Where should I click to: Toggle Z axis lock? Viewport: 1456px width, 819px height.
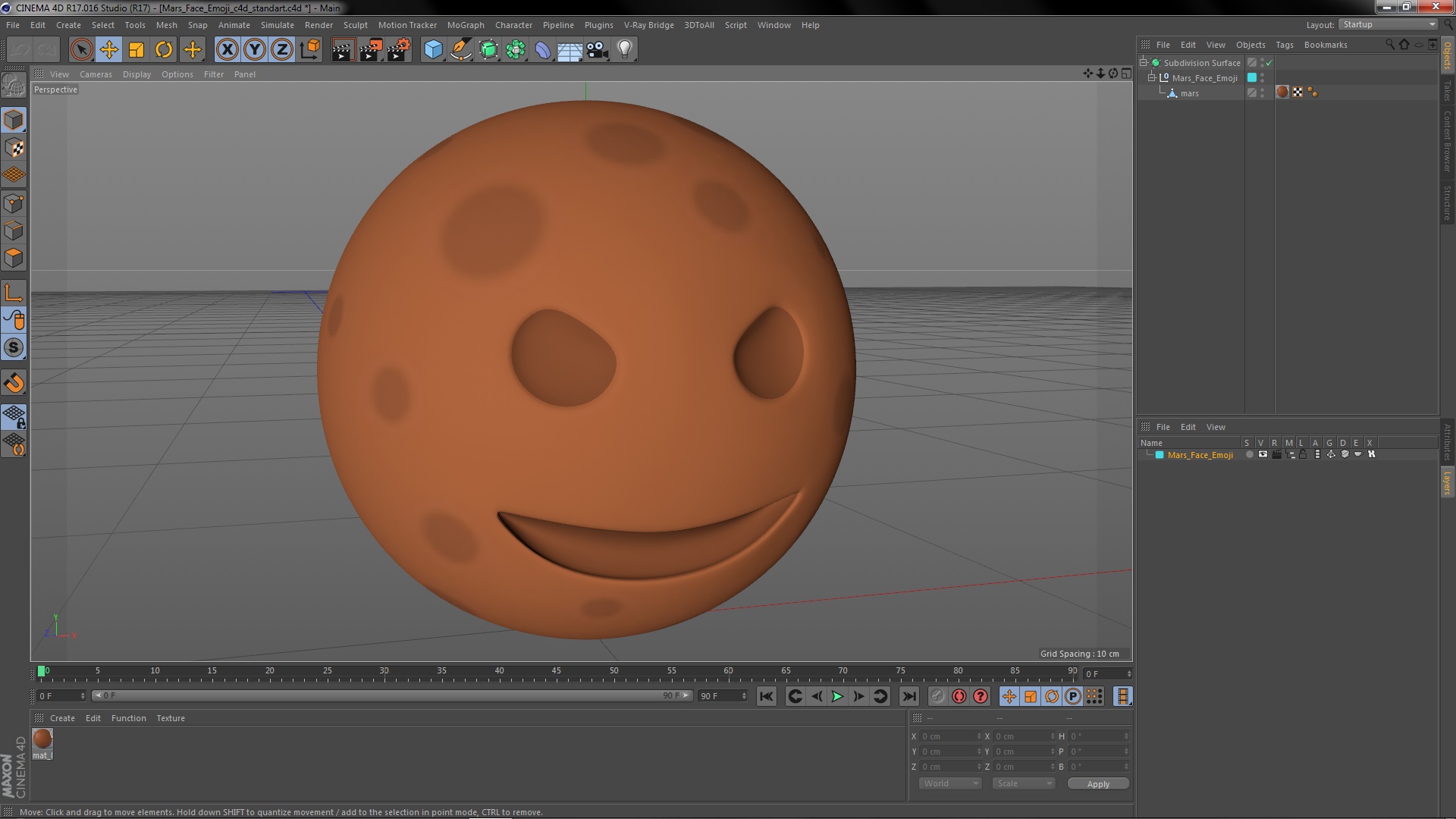pos(282,50)
